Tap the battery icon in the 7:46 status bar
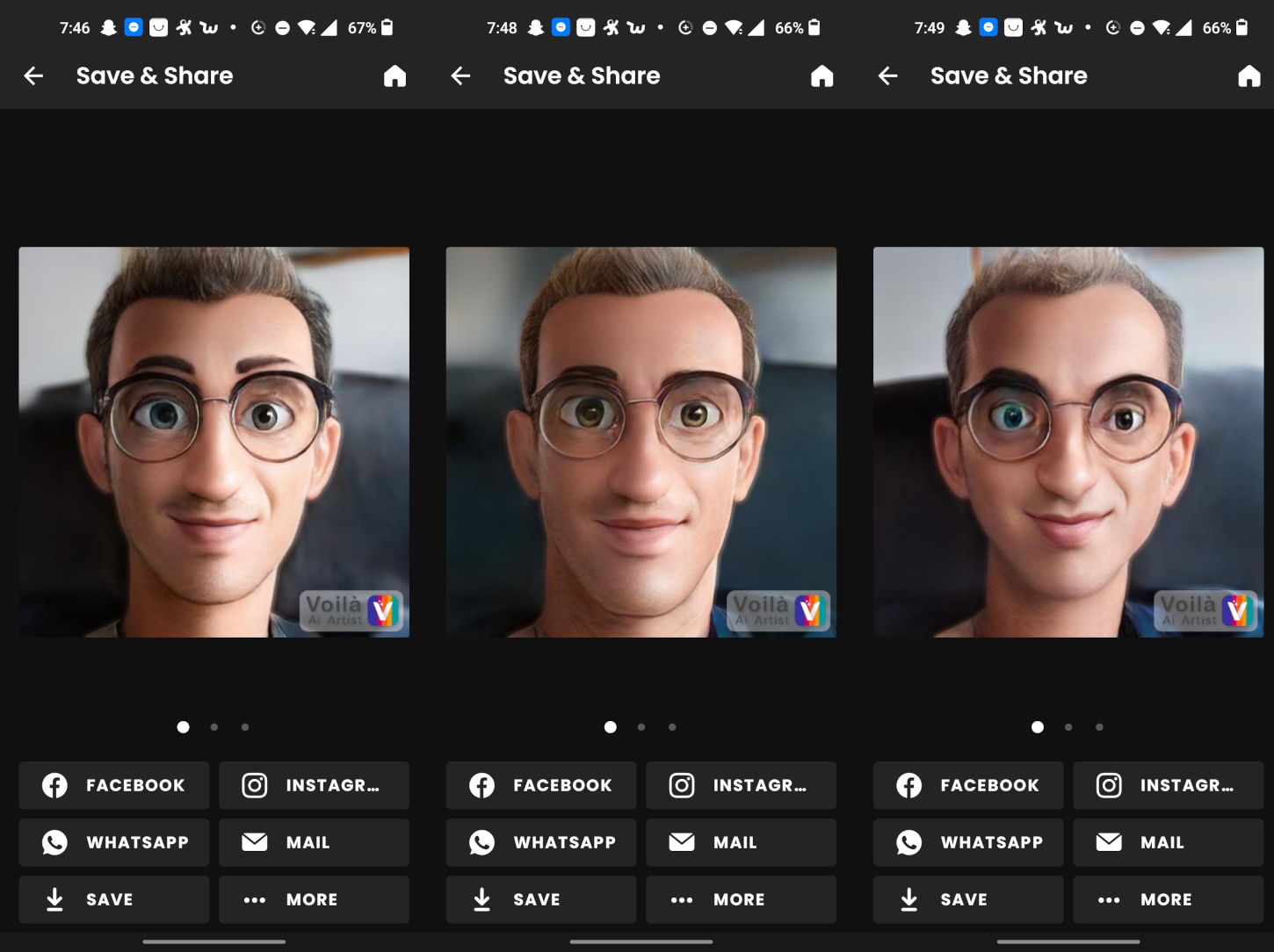Image resolution: width=1274 pixels, height=952 pixels. (387, 28)
